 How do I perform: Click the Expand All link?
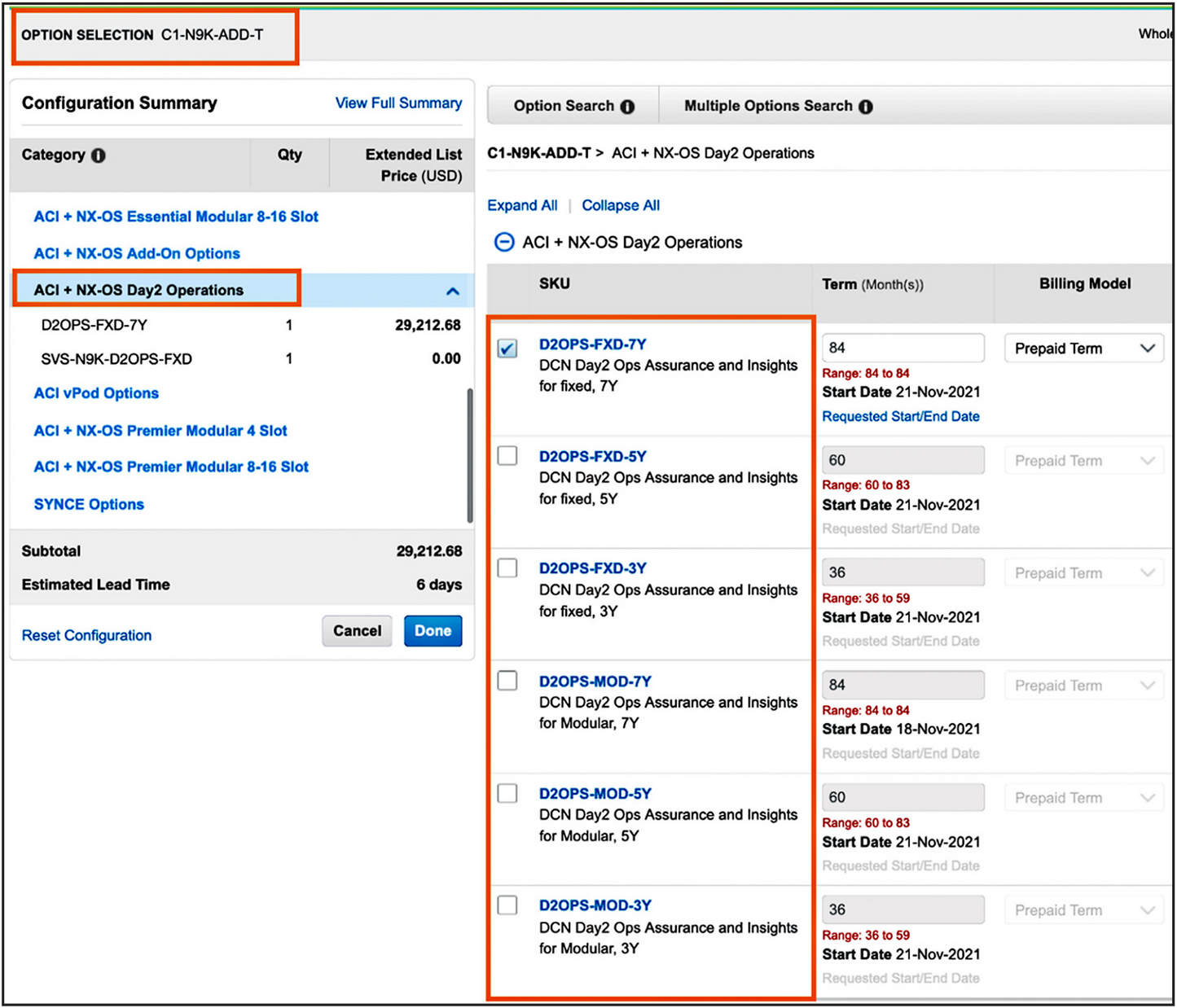(522, 205)
